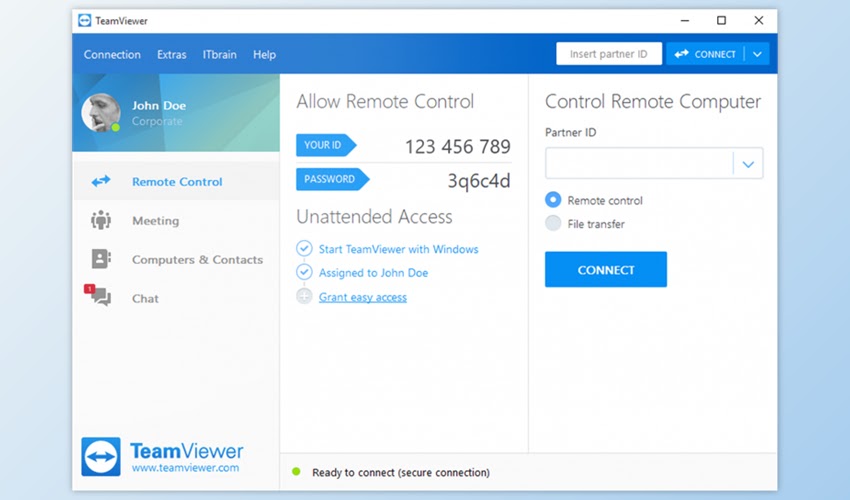
Task: Click the Corporate license label
Action: point(157,121)
